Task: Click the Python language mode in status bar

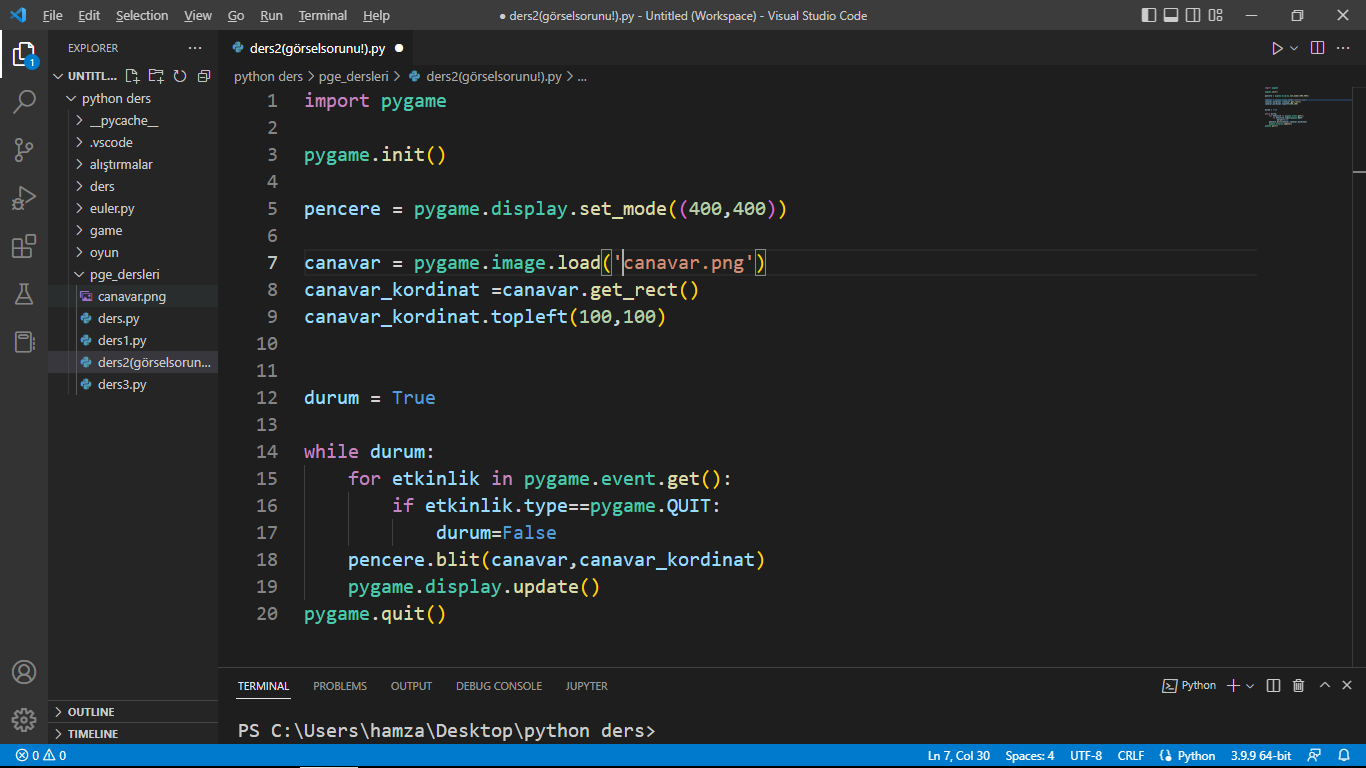Action: [1188, 756]
